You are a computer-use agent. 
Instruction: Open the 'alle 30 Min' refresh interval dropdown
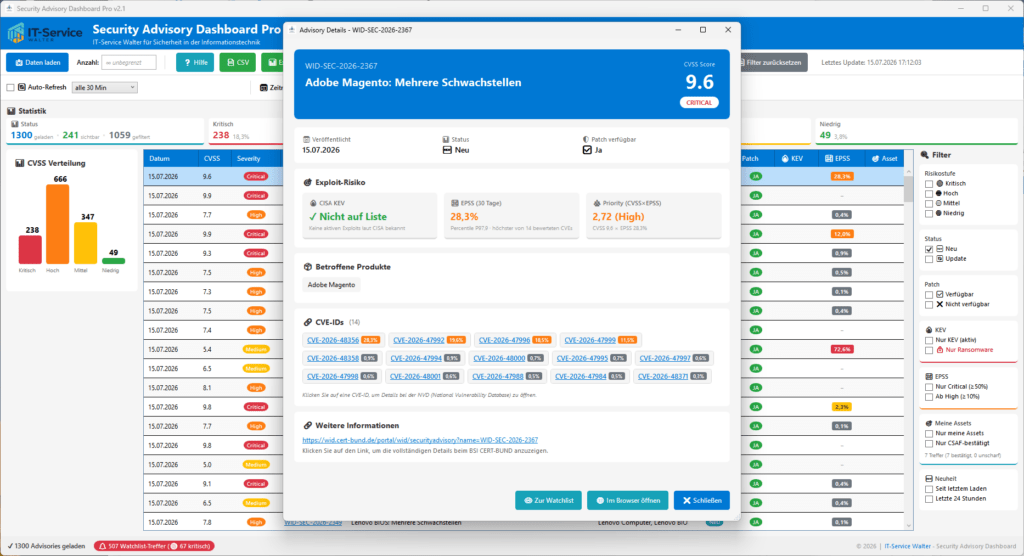(x=104, y=87)
